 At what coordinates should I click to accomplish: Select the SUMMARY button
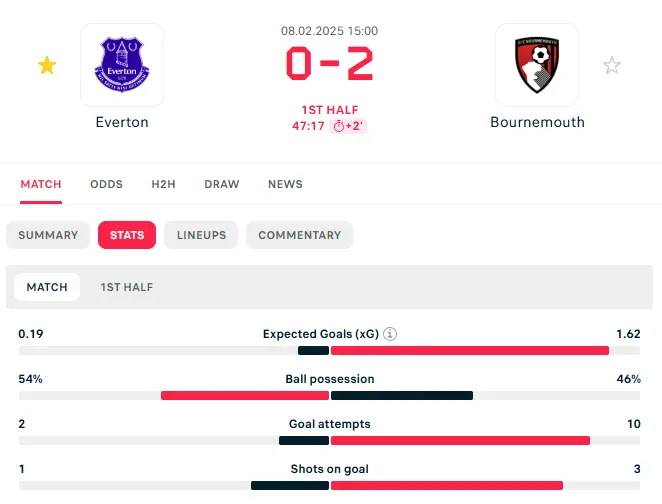[x=48, y=235]
